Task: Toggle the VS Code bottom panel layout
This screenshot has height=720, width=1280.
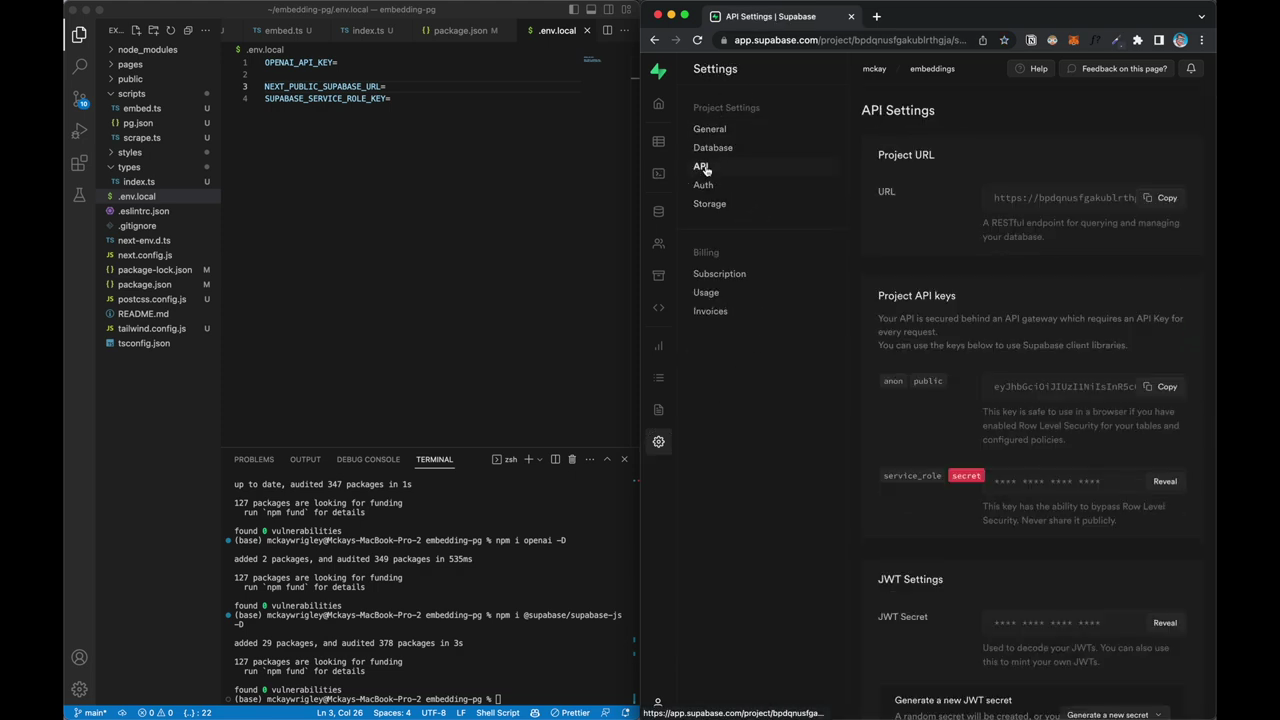Action: [590, 10]
